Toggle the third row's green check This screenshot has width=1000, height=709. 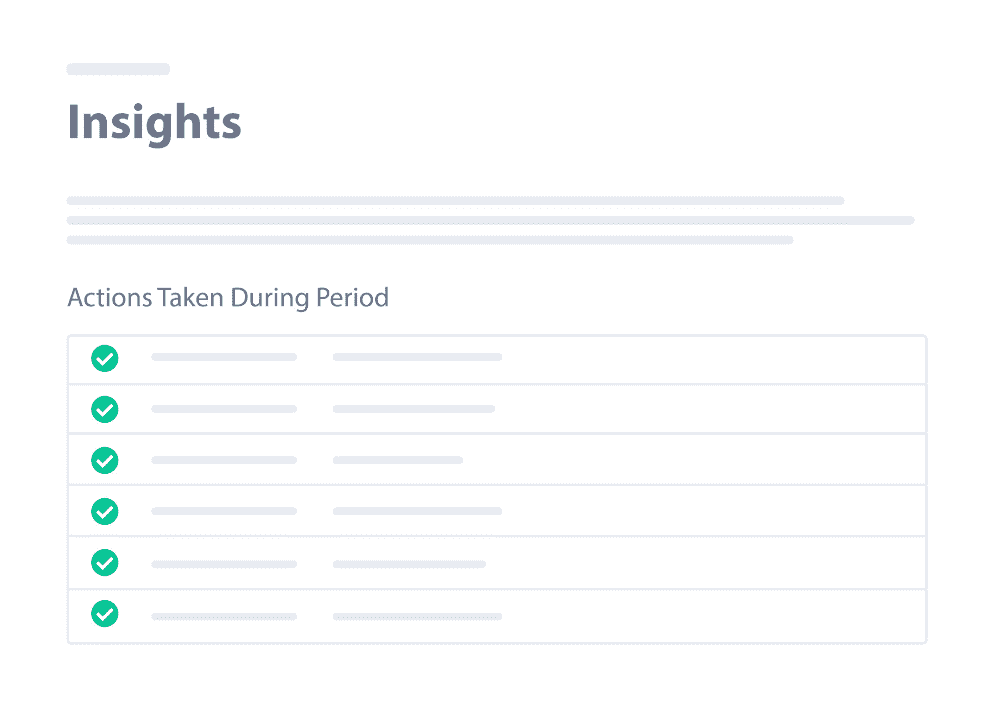(105, 460)
